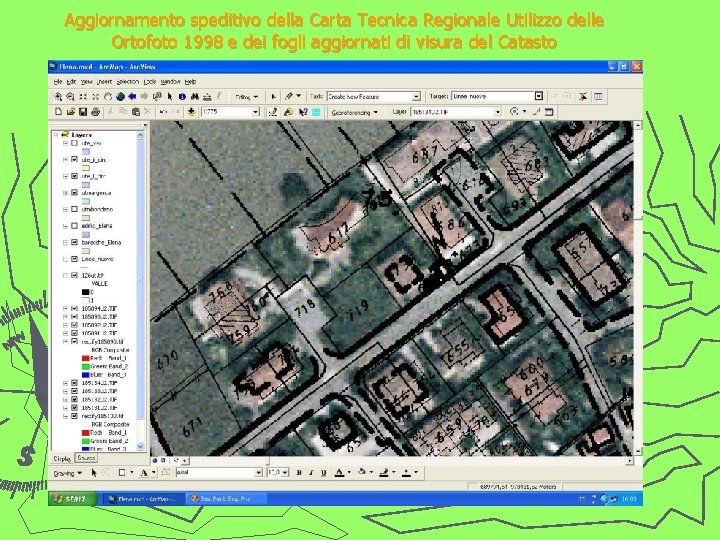
Task: Open the Edit menu
Action: pos(71,82)
